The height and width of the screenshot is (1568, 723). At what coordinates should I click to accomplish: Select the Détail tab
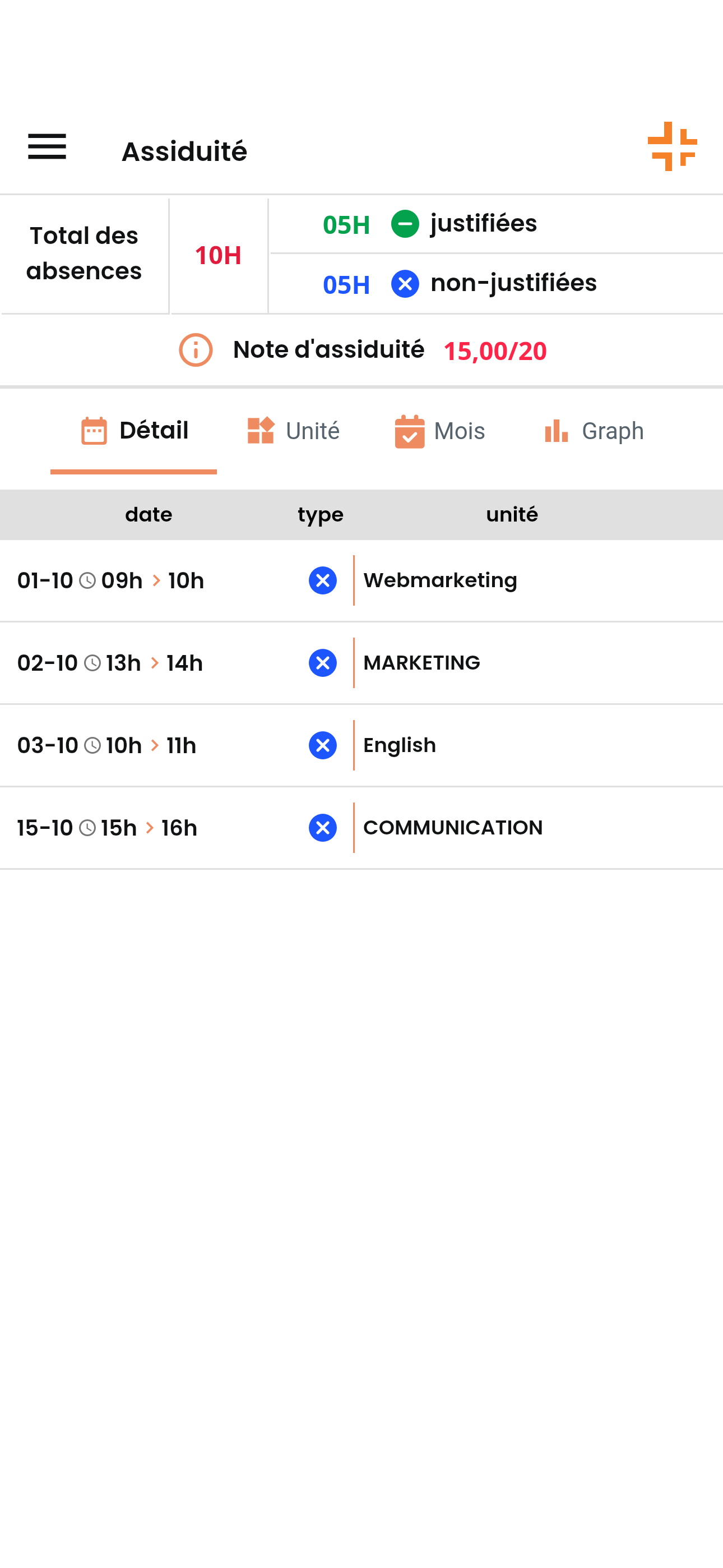click(x=135, y=431)
